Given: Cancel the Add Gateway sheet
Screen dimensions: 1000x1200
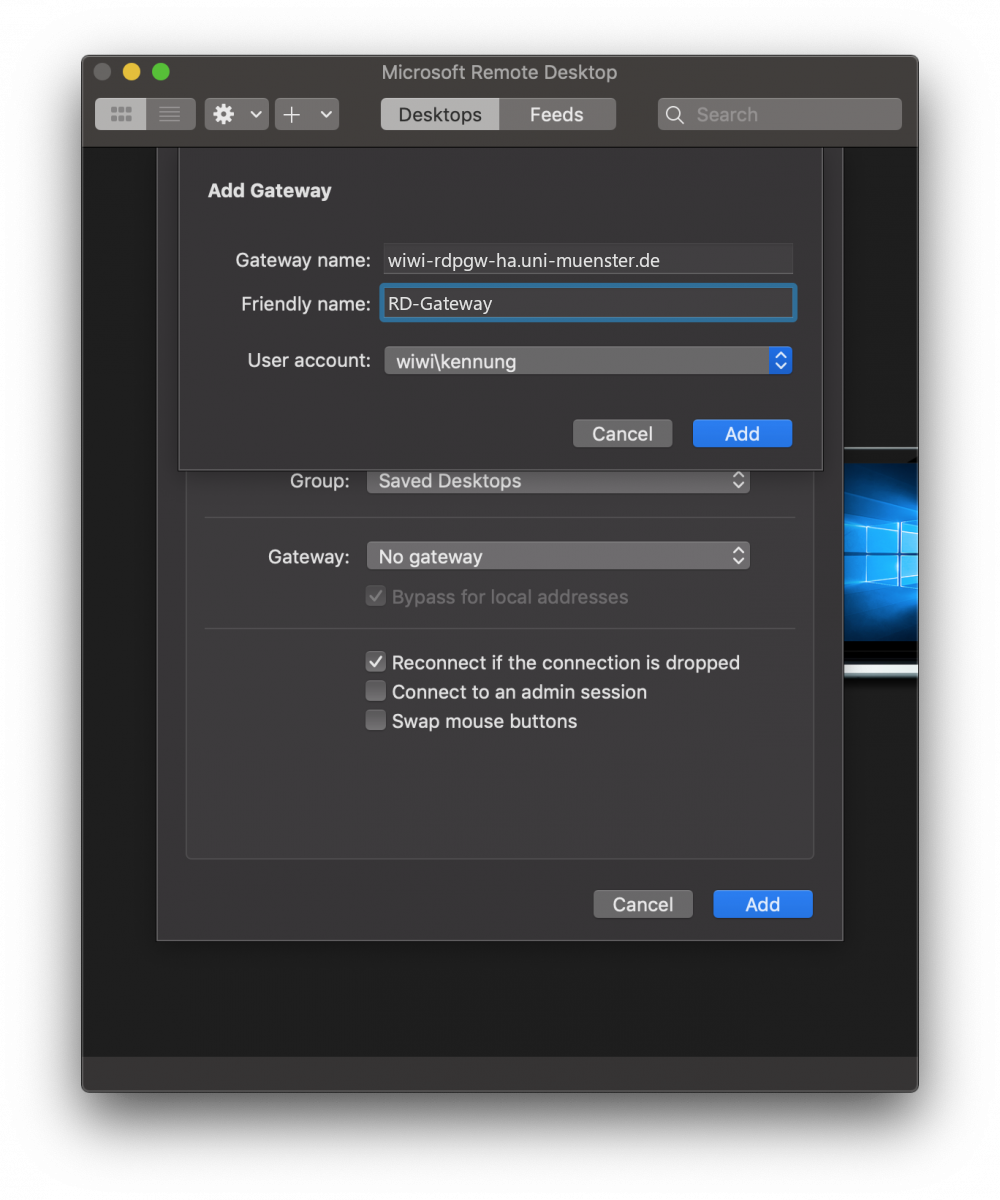Looking at the screenshot, I should tap(622, 433).
